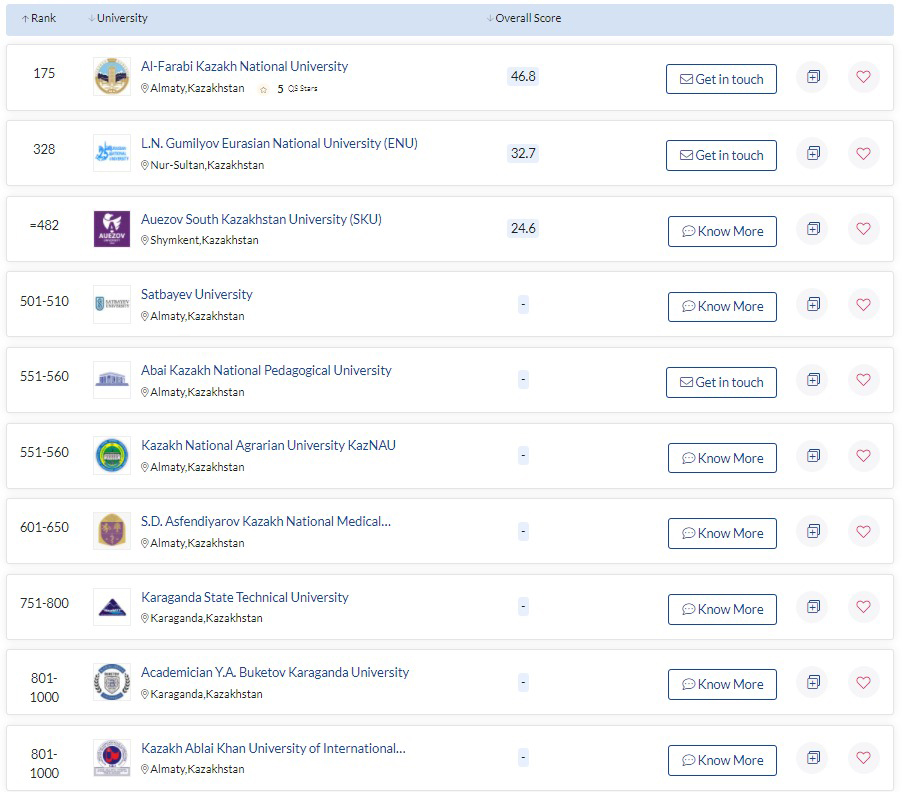Get in touch with L.N. Gumilyov Eurasian University
This screenshot has width=910, height=792.
point(721,155)
